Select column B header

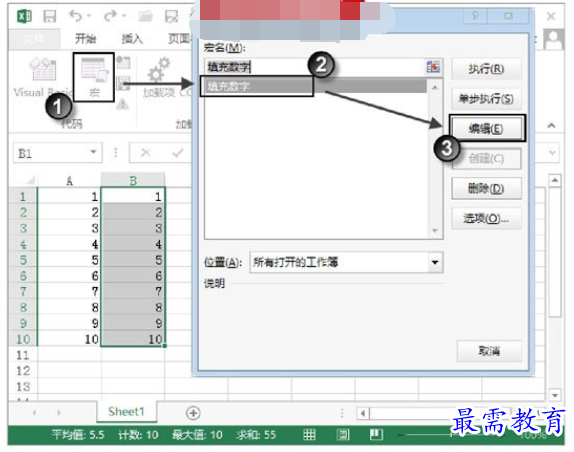coord(133,180)
